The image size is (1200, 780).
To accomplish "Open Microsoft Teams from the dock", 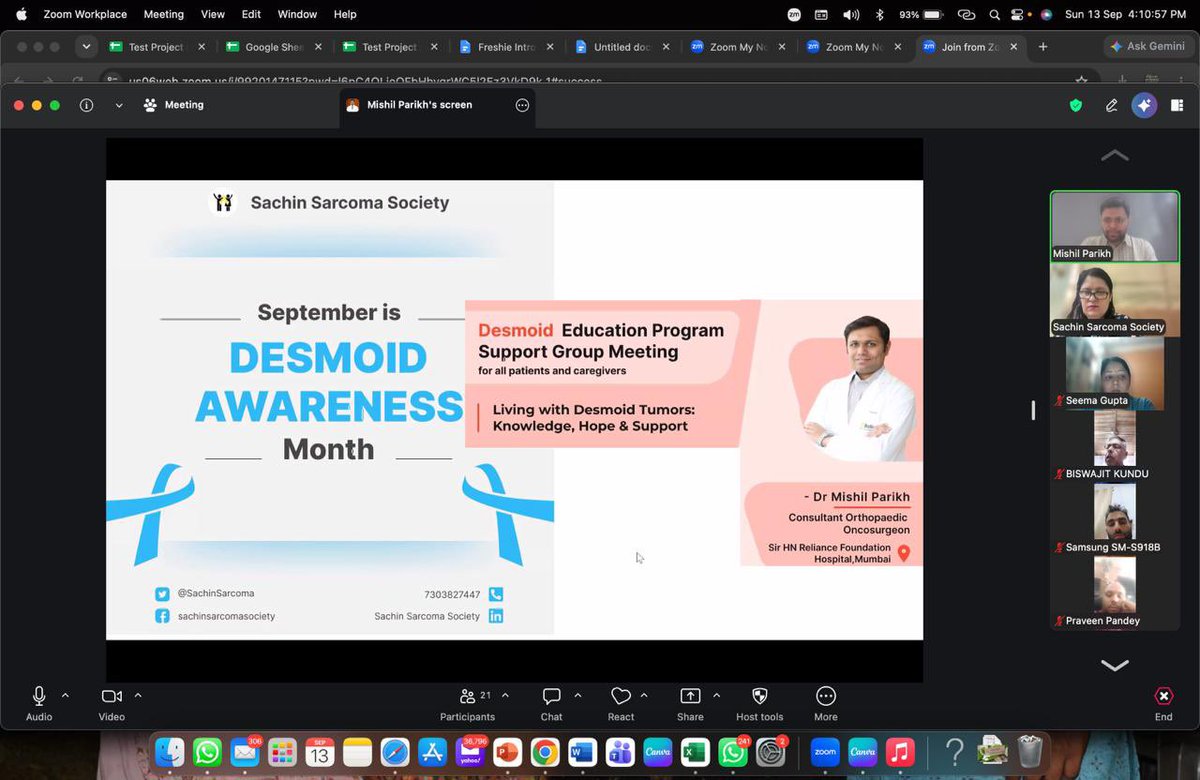I will click(620, 752).
